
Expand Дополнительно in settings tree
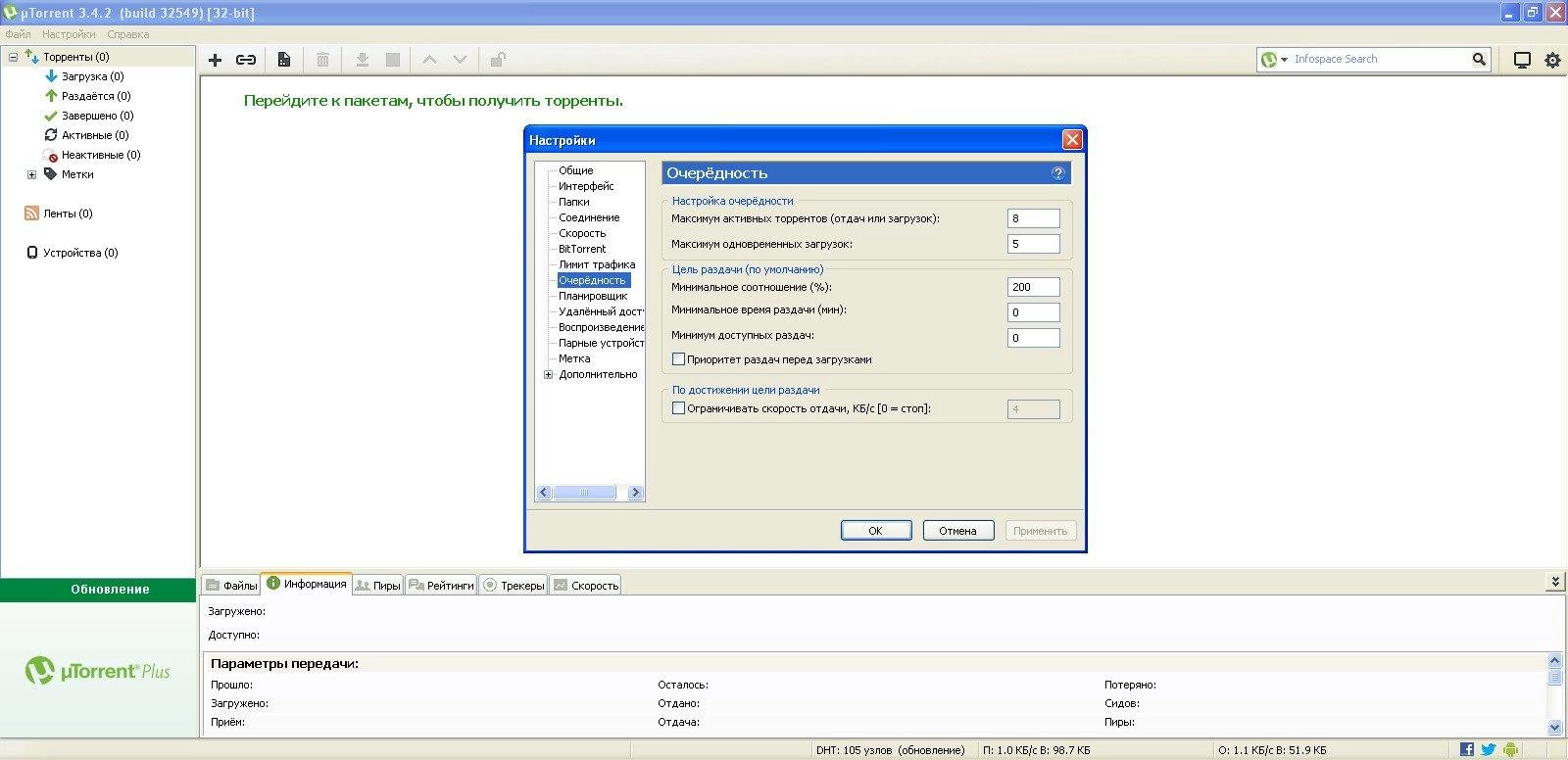click(x=549, y=374)
